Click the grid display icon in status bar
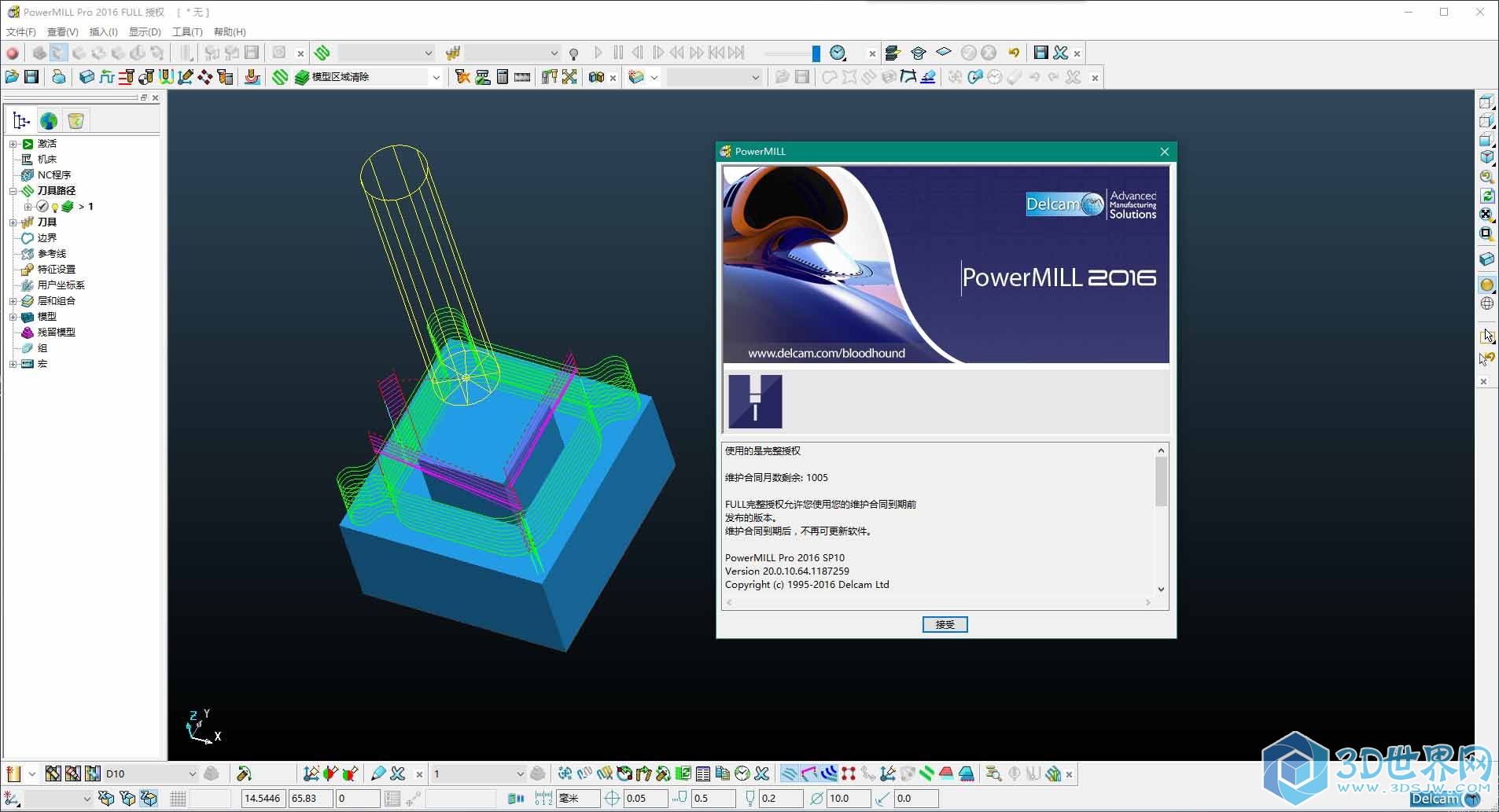Image resolution: width=1499 pixels, height=812 pixels. 178,799
